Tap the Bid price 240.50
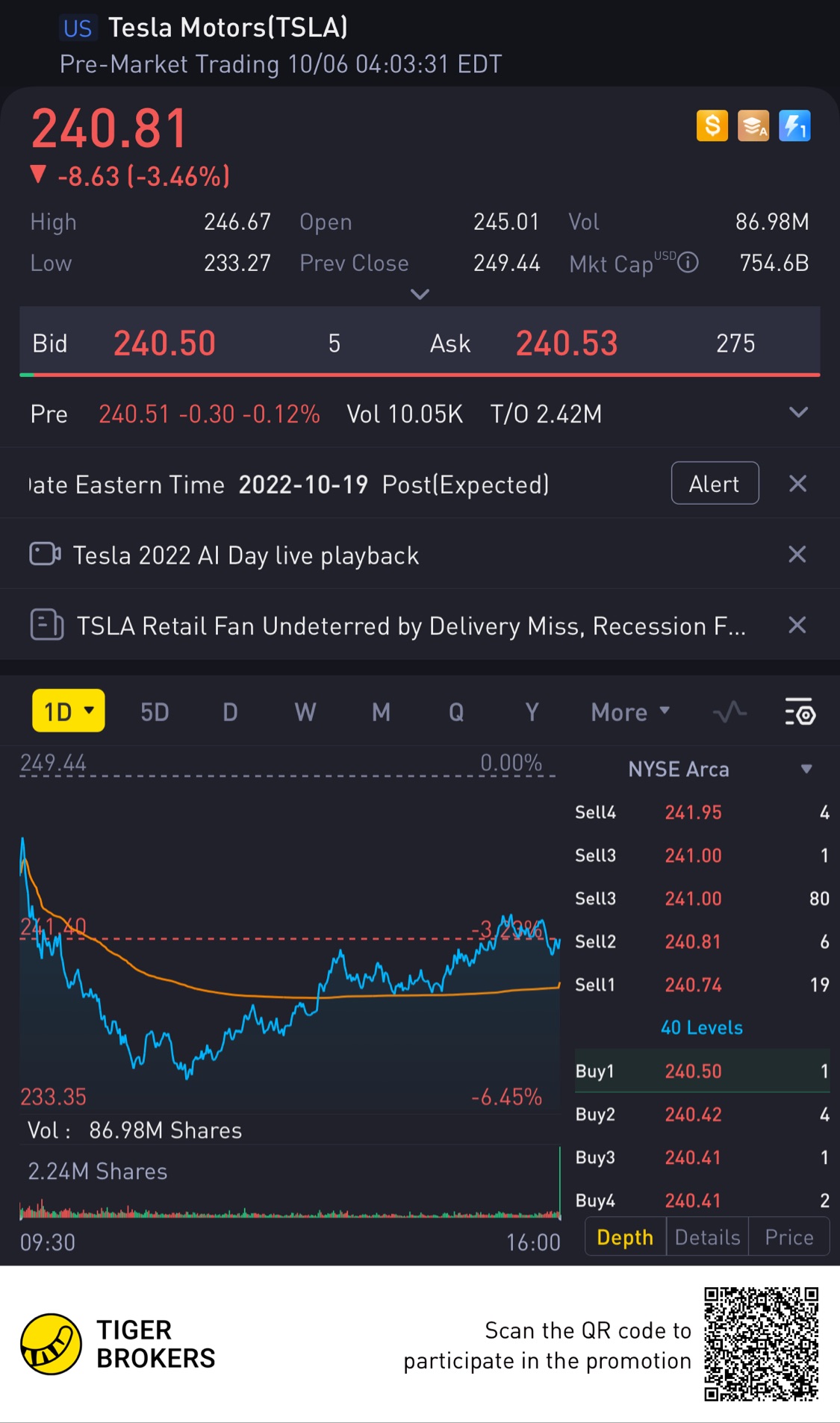The height and width of the screenshot is (1423, 840). click(x=164, y=343)
